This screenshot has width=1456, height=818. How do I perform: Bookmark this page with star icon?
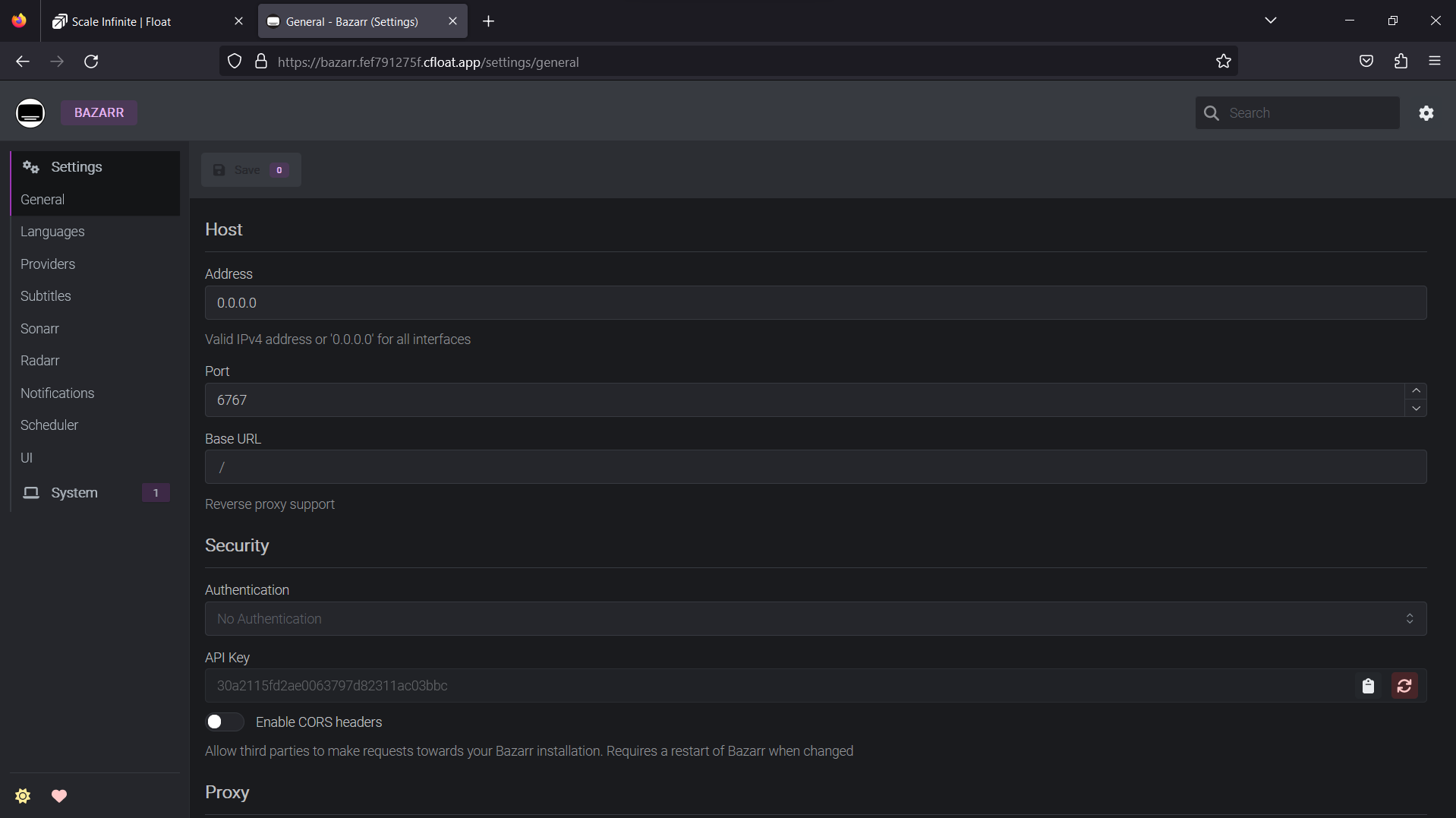[1224, 62]
